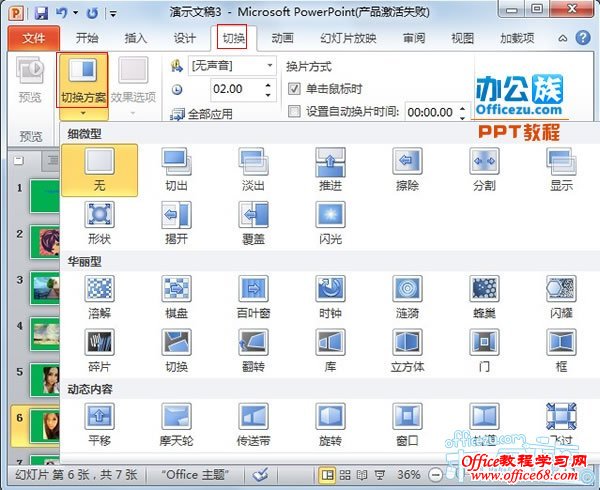Click the Save icon in quick access toolbar

point(41,13)
